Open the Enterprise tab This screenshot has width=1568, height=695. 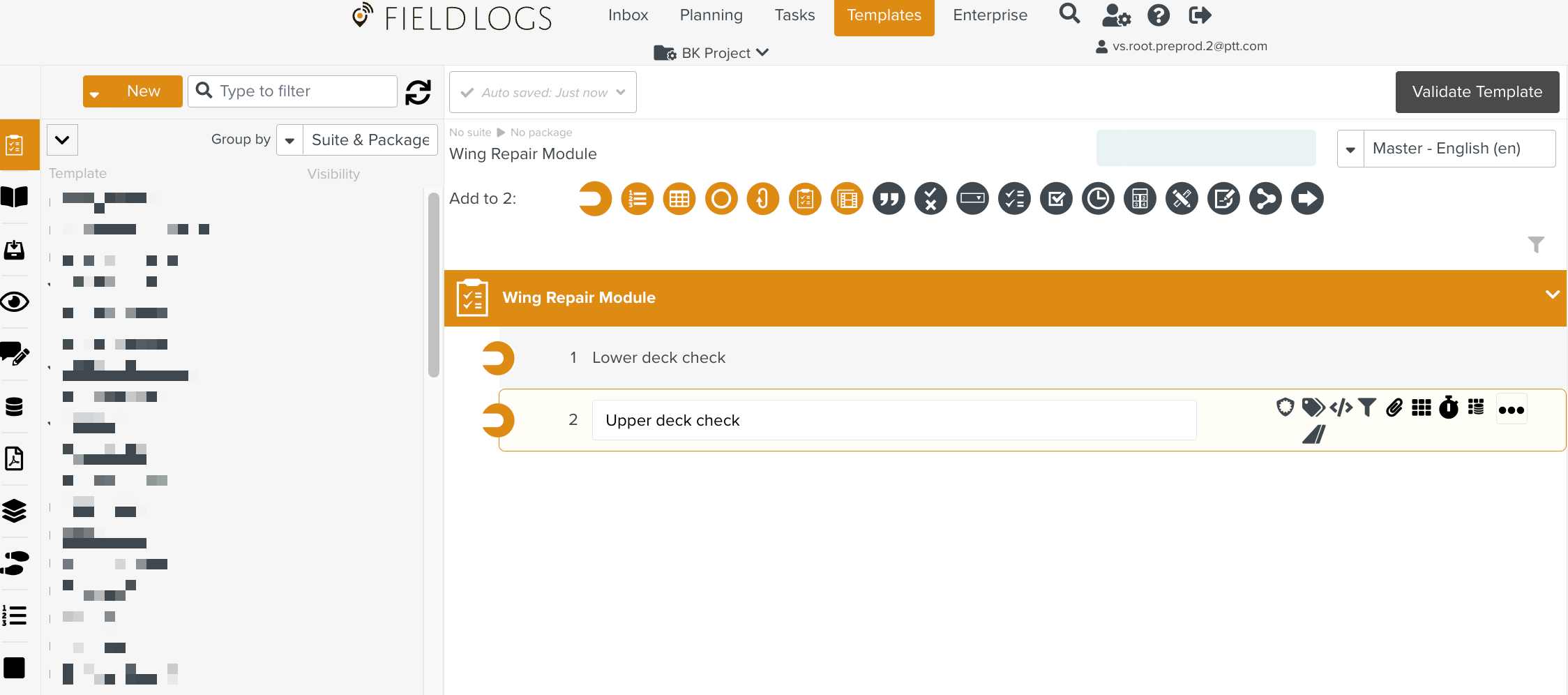pos(990,15)
